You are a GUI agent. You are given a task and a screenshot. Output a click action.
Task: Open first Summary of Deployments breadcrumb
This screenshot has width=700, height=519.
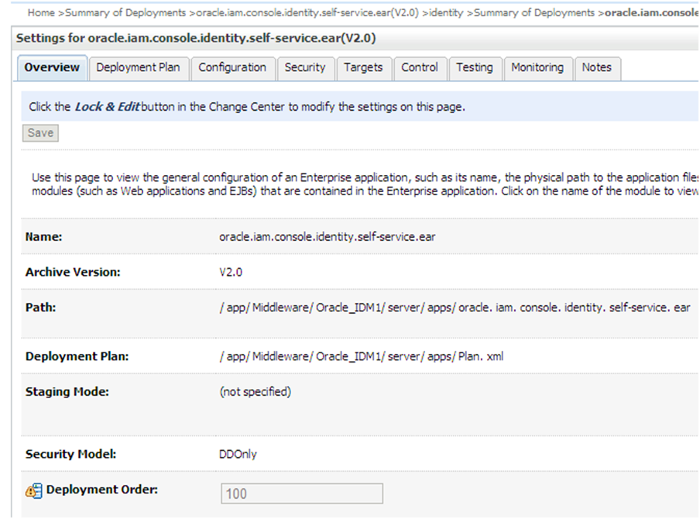tap(125, 12)
